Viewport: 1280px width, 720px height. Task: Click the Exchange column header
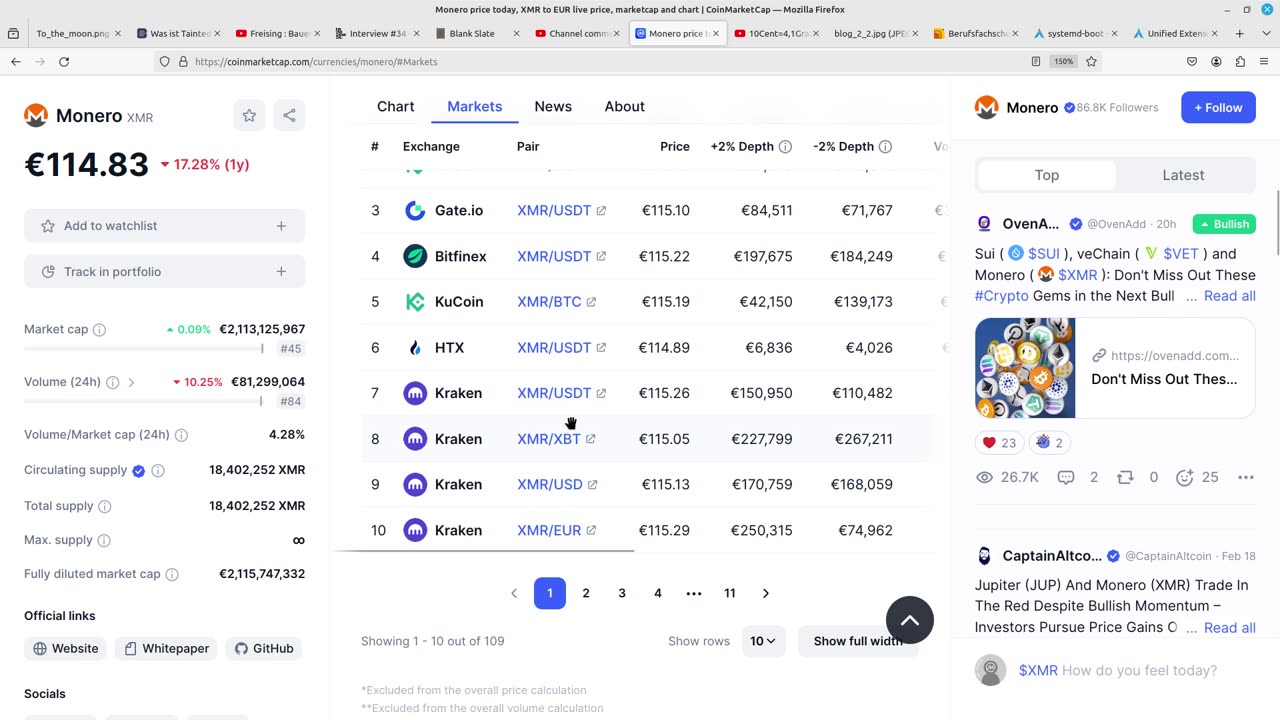pyautogui.click(x=431, y=146)
